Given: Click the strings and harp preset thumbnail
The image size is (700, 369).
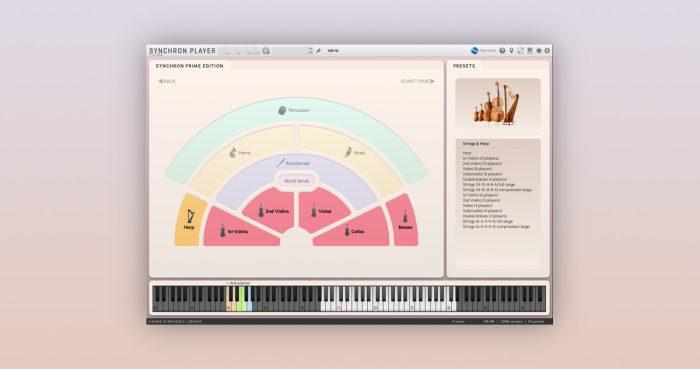Looking at the screenshot, I should click(498, 104).
